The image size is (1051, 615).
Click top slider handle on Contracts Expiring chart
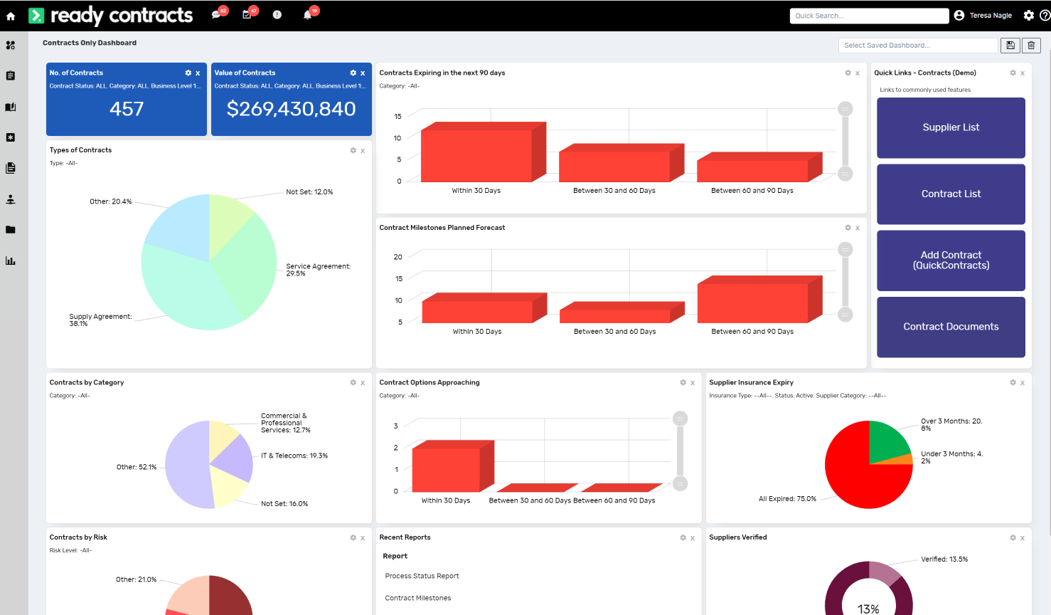tap(845, 109)
